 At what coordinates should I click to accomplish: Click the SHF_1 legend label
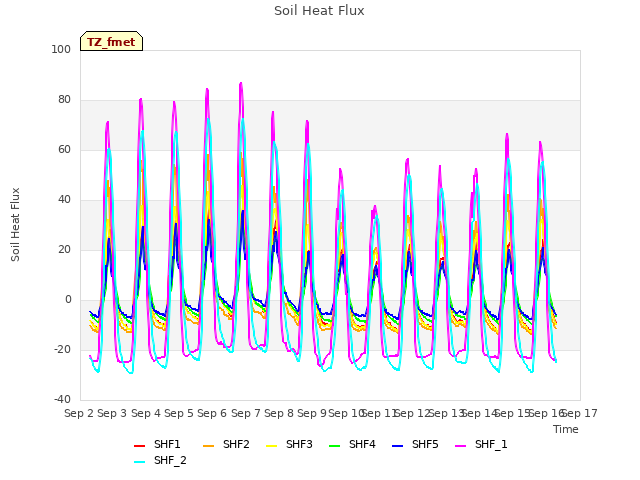click(x=491, y=444)
